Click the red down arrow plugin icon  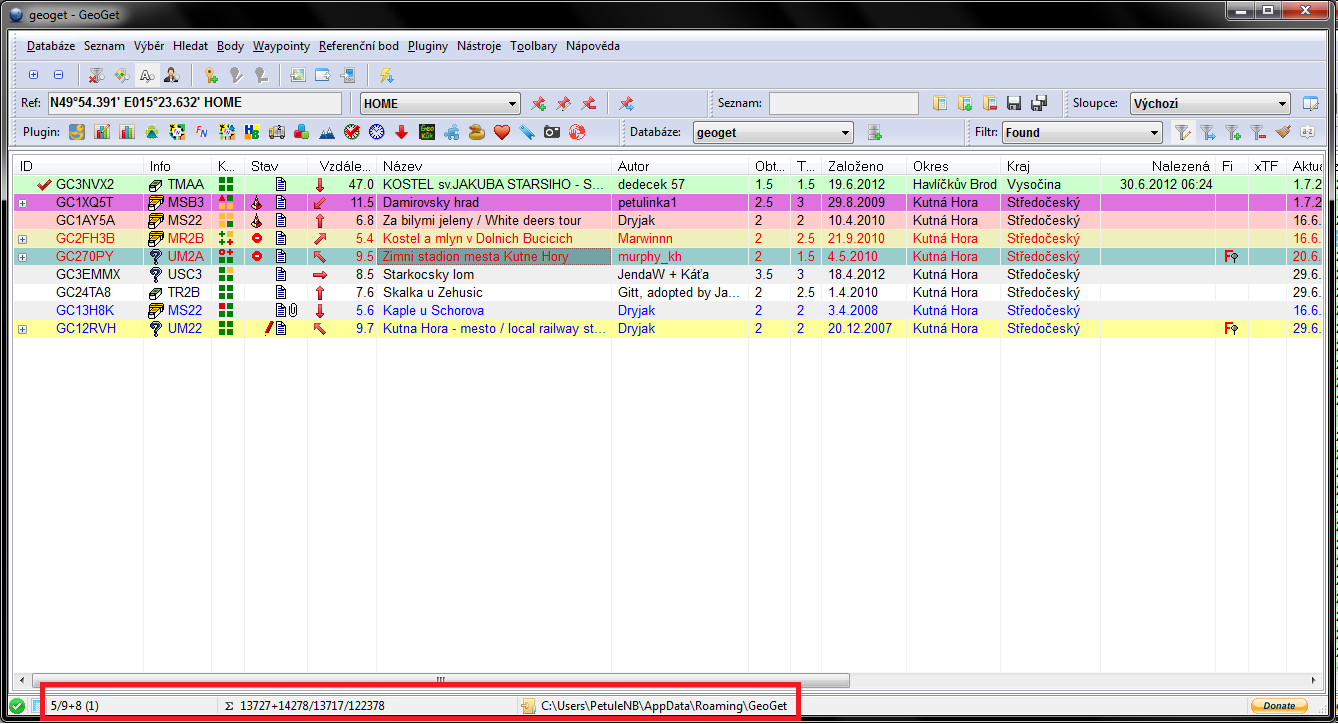[x=401, y=132]
